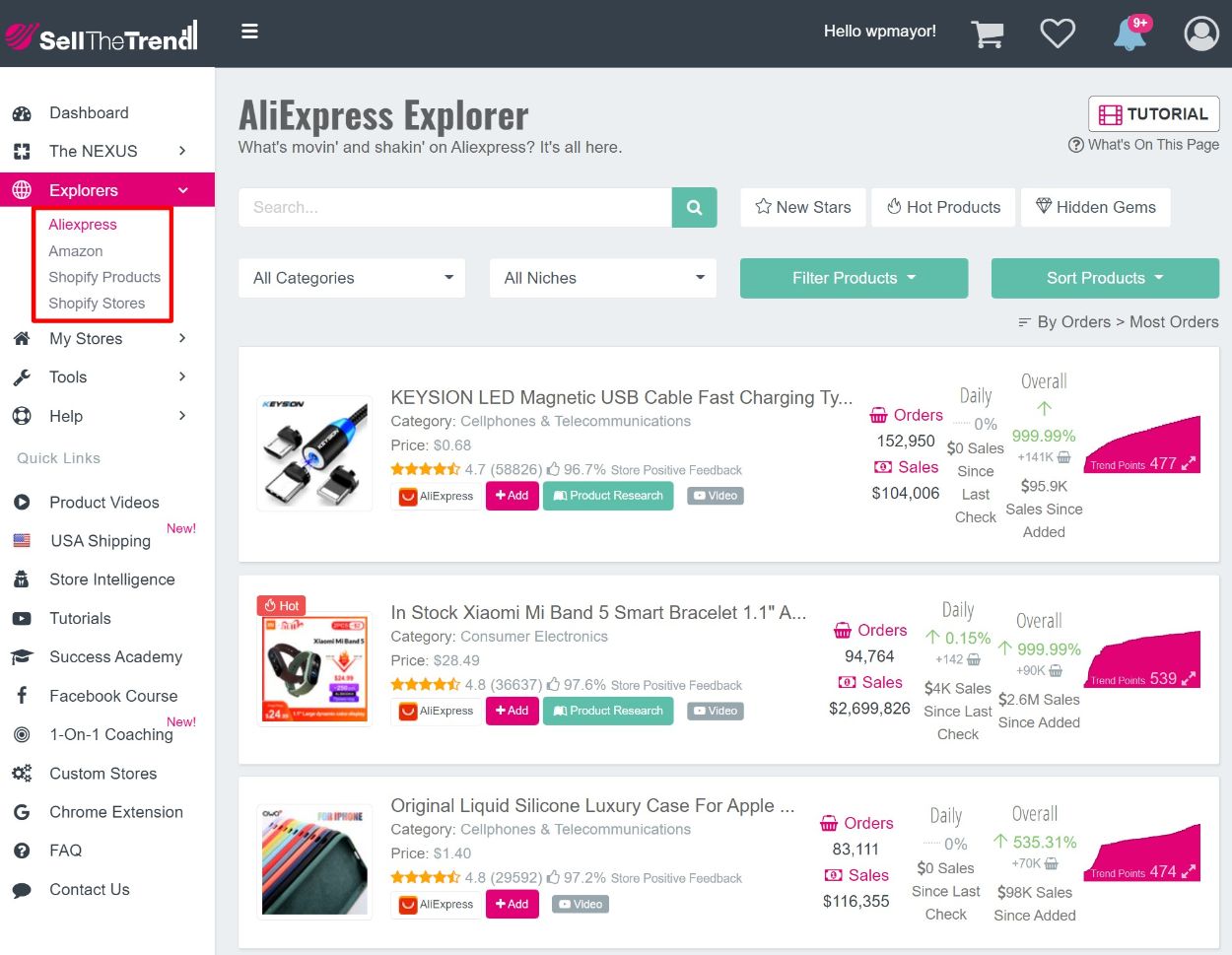Click the NEXUS sidebar icon
Screen dimensions: 1232x955
22,152
